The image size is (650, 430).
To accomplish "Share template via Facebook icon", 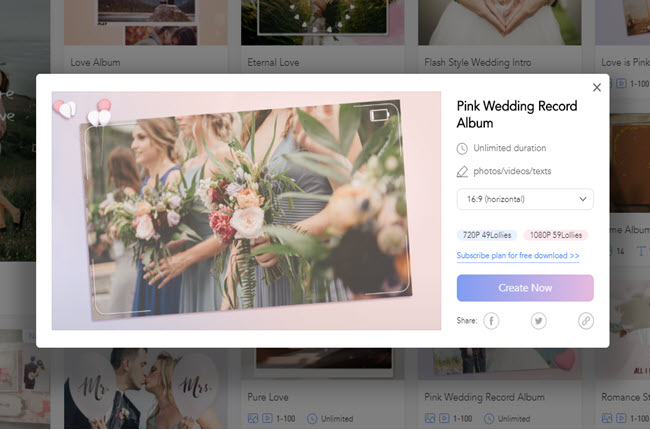I will click(x=491, y=321).
